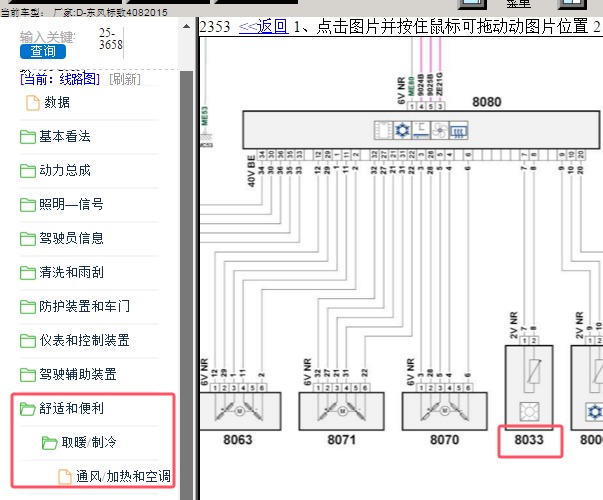The image size is (603, 500).
Task: Click the 8071 component label
Action: (341, 440)
